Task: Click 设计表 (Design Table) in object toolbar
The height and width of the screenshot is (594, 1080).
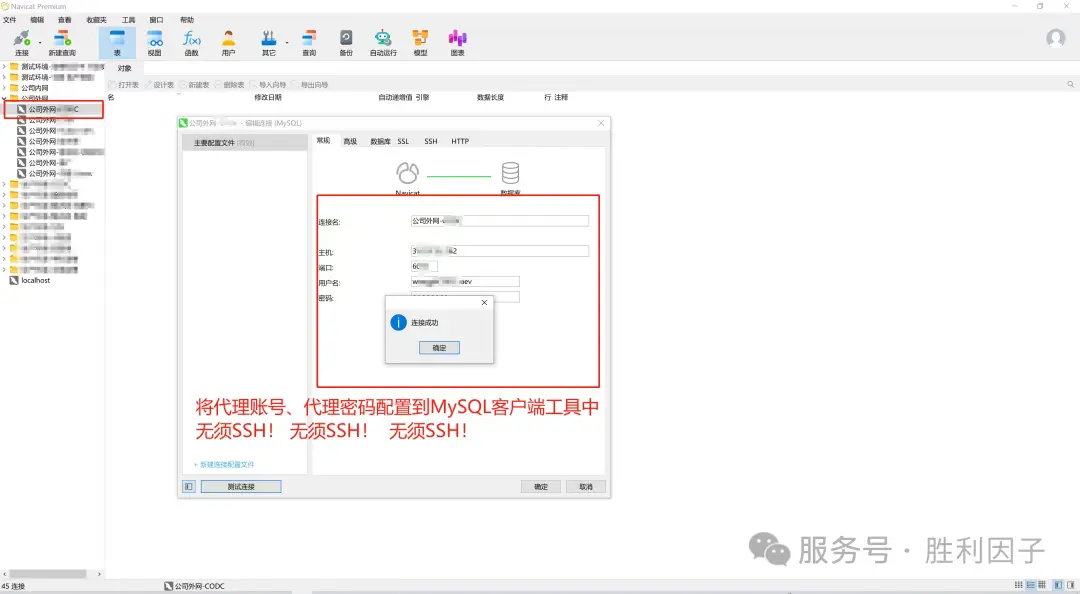Action: [x=159, y=85]
